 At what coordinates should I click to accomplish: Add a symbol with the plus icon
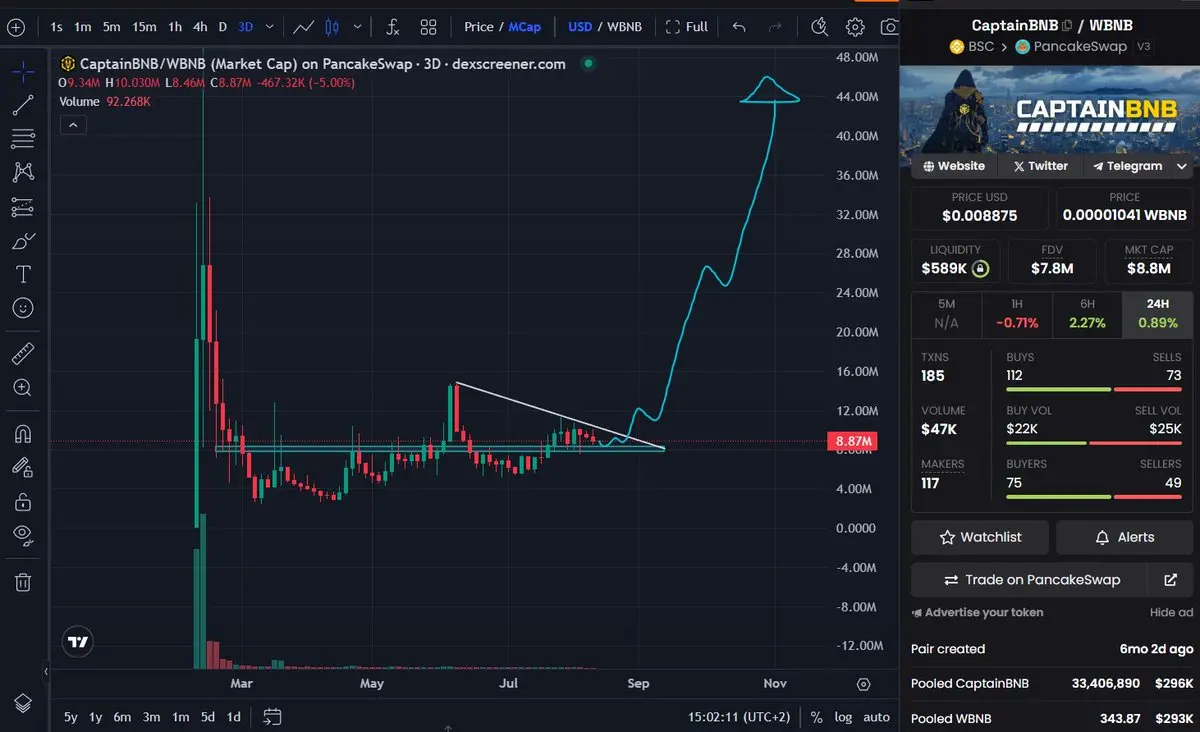(15, 27)
